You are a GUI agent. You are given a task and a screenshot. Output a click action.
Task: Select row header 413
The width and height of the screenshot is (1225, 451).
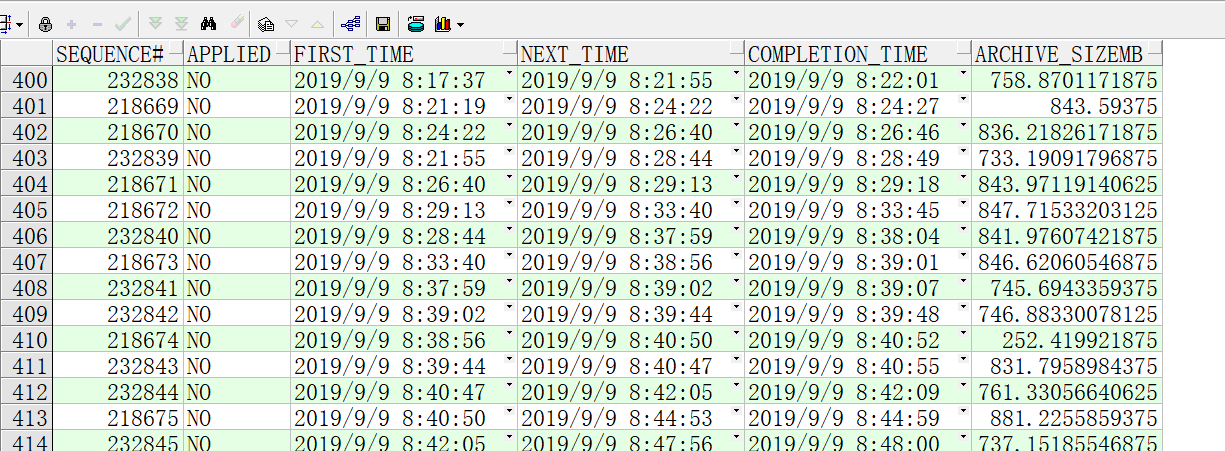pos(26,418)
